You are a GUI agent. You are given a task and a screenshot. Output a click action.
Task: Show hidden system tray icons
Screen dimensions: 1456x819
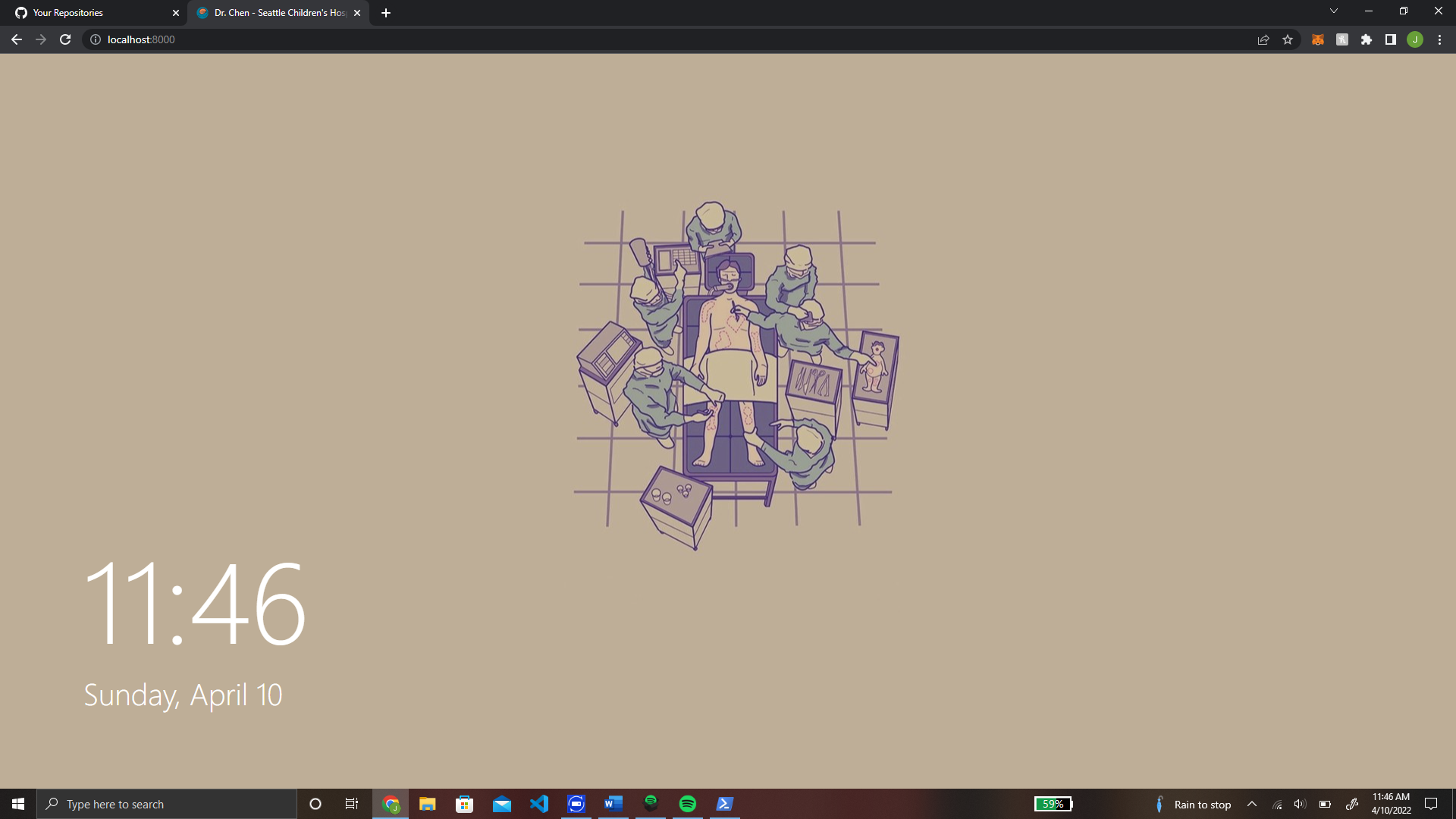click(x=1252, y=805)
